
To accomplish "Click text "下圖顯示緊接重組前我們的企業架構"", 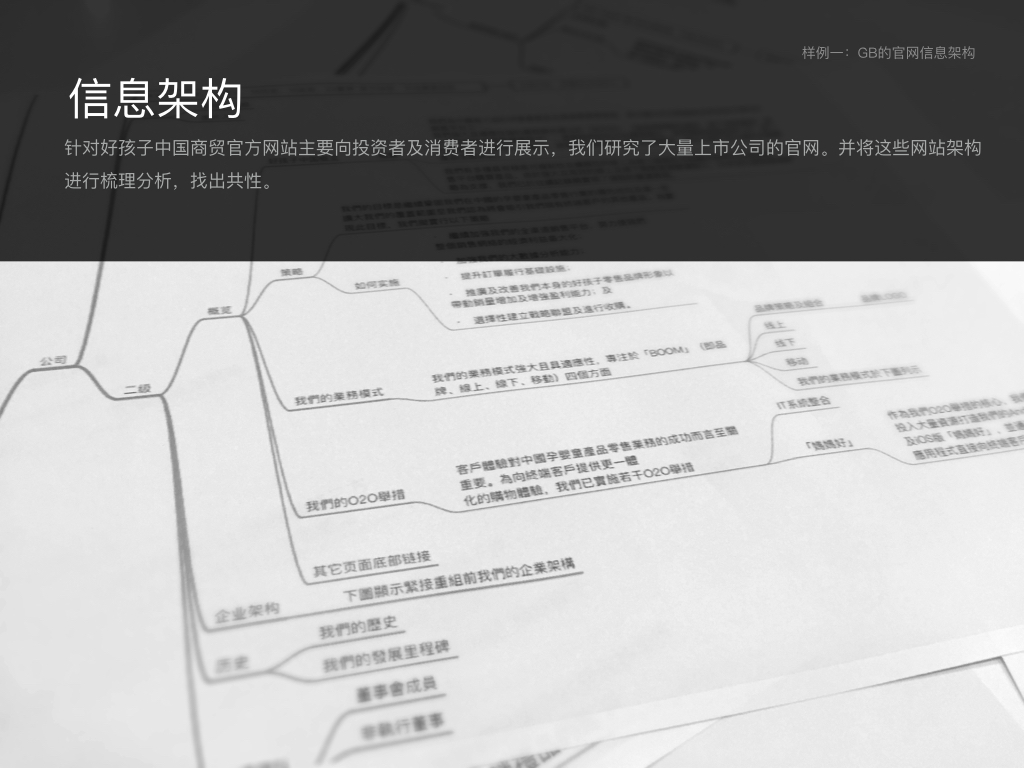I will point(459,579).
